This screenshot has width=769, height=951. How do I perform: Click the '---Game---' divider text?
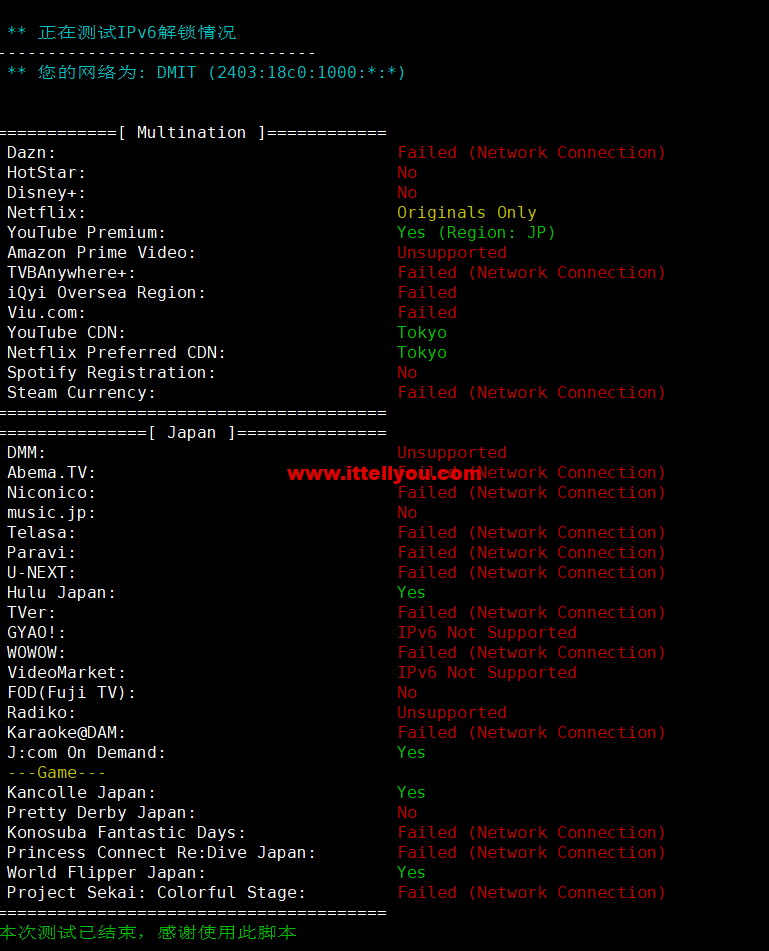[56, 773]
